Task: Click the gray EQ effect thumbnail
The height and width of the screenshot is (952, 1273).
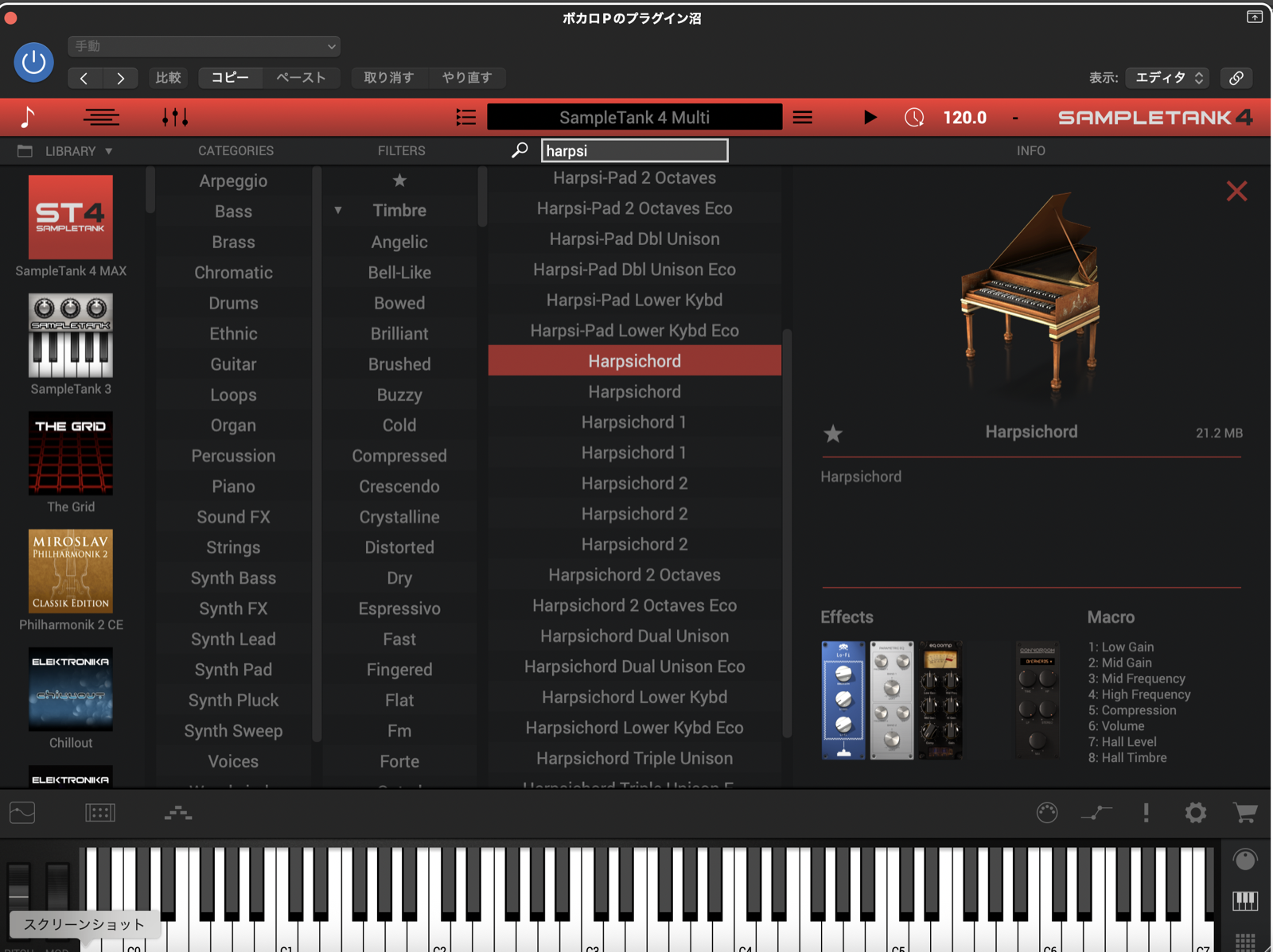Action: click(x=892, y=700)
